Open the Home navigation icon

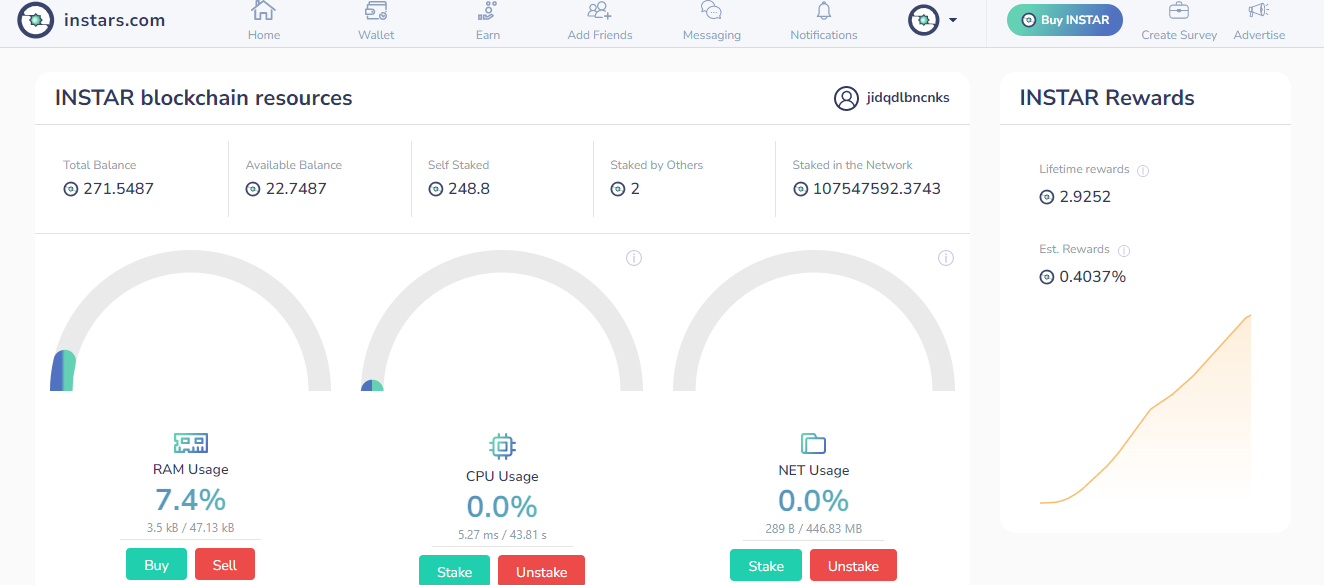pos(264,11)
